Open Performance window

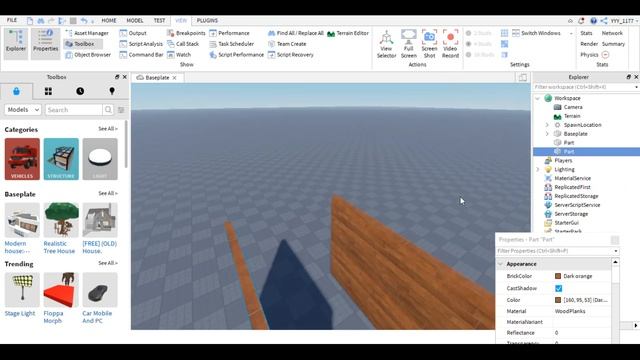(x=229, y=33)
